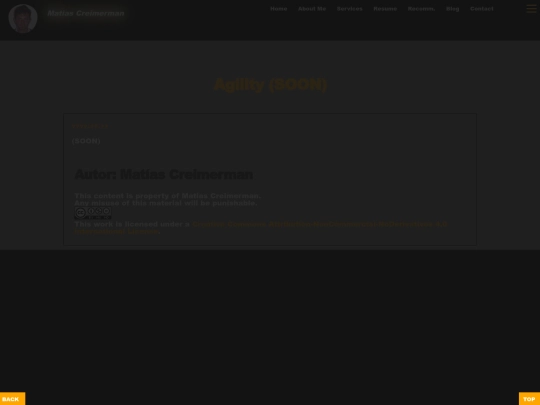Open the Recomm. menu item
Screen dimensions: 540x405
click(421, 9)
